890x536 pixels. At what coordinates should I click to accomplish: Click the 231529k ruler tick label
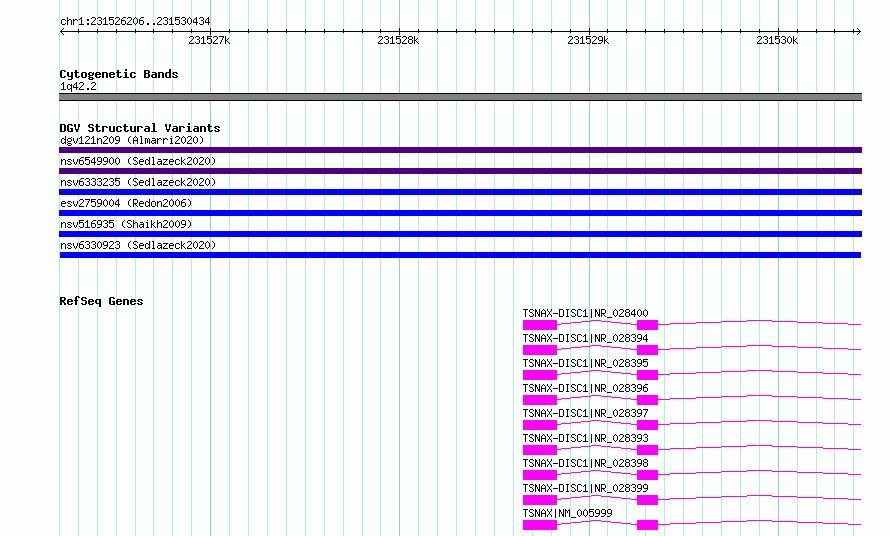pos(588,40)
